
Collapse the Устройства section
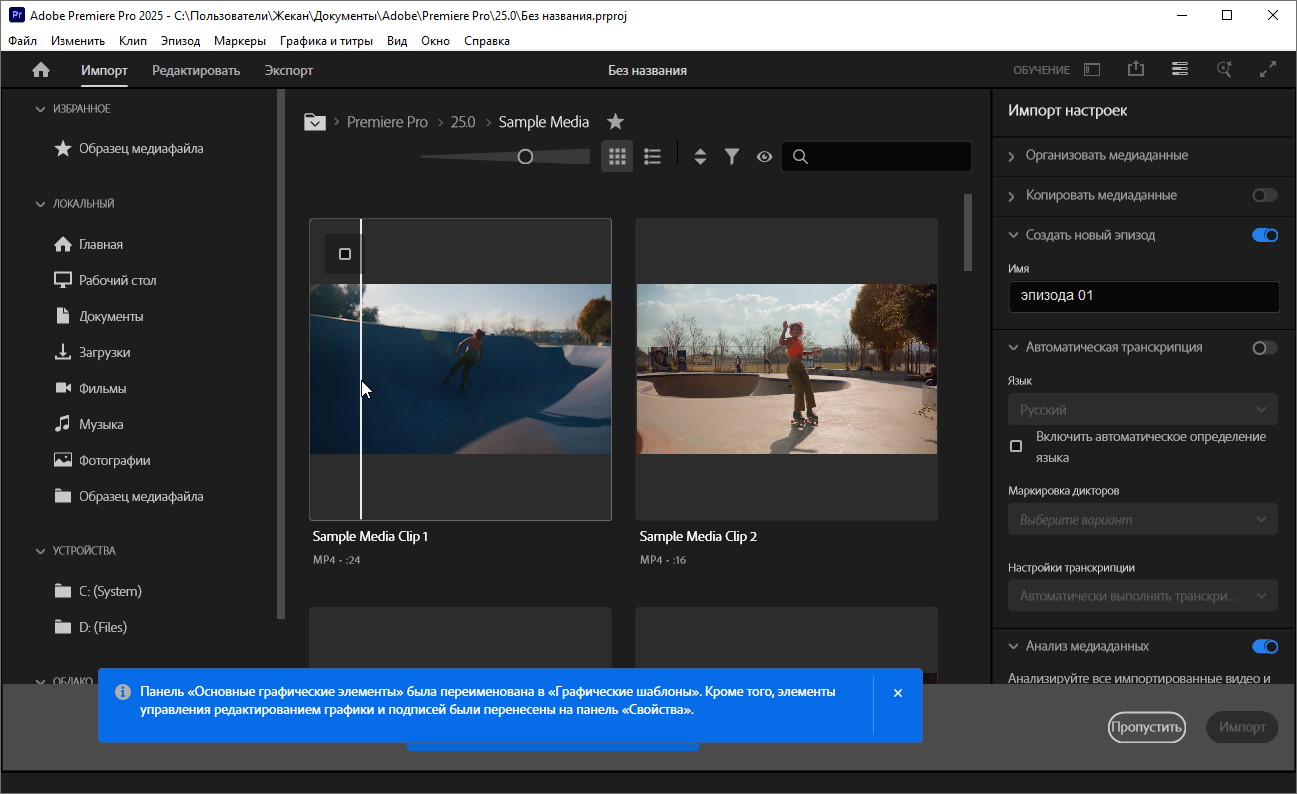point(40,550)
